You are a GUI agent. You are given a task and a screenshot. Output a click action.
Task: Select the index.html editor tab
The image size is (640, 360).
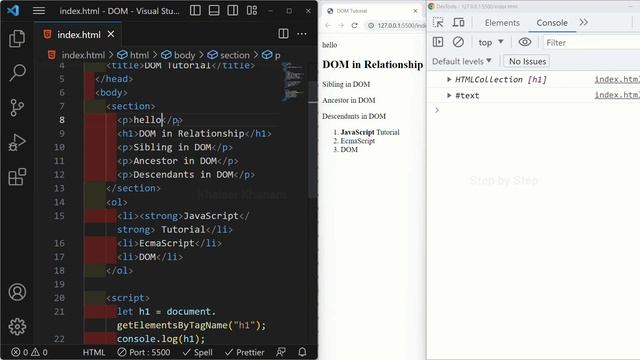click(x=78, y=34)
